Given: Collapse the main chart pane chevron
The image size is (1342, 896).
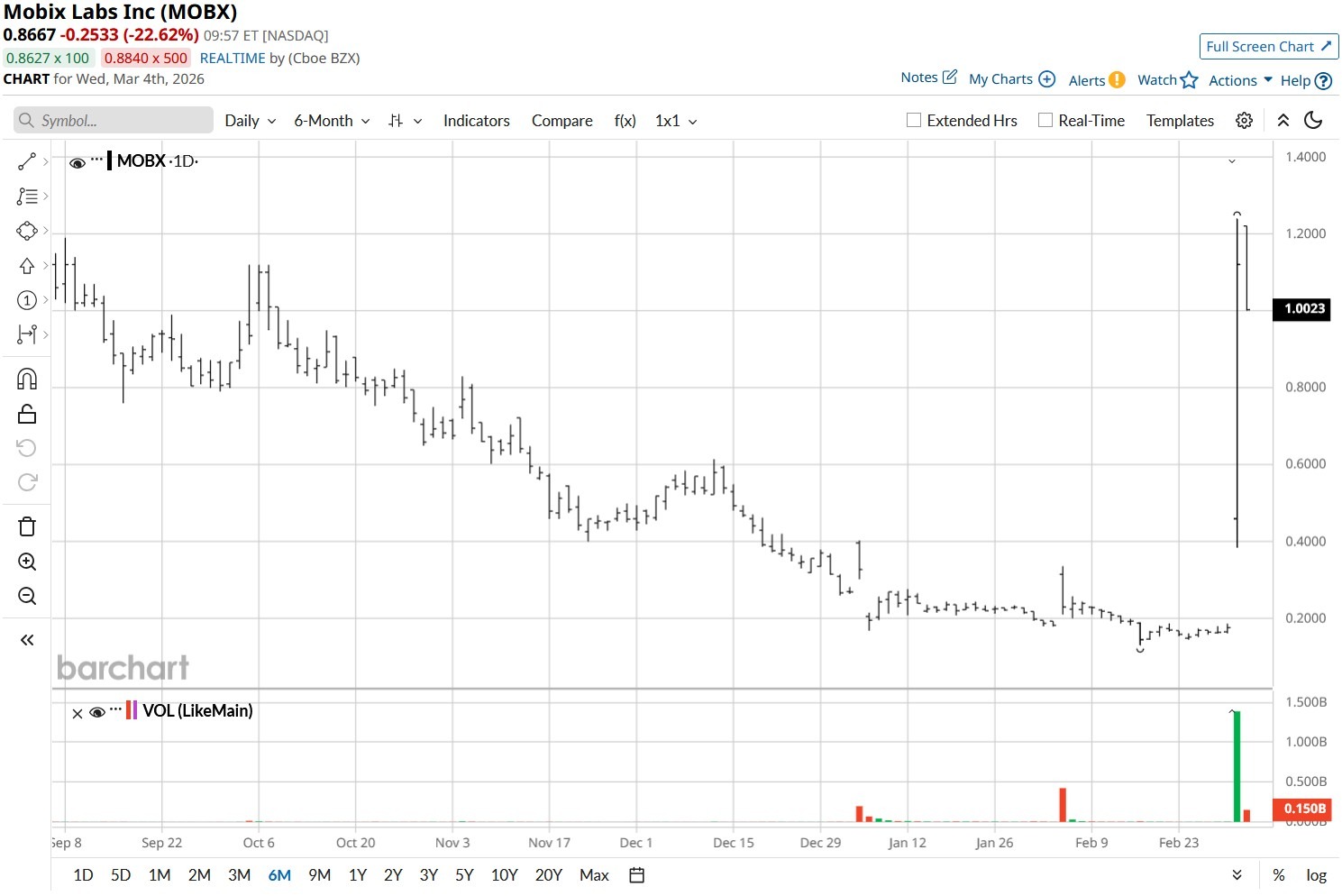Looking at the screenshot, I should point(1232,161).
